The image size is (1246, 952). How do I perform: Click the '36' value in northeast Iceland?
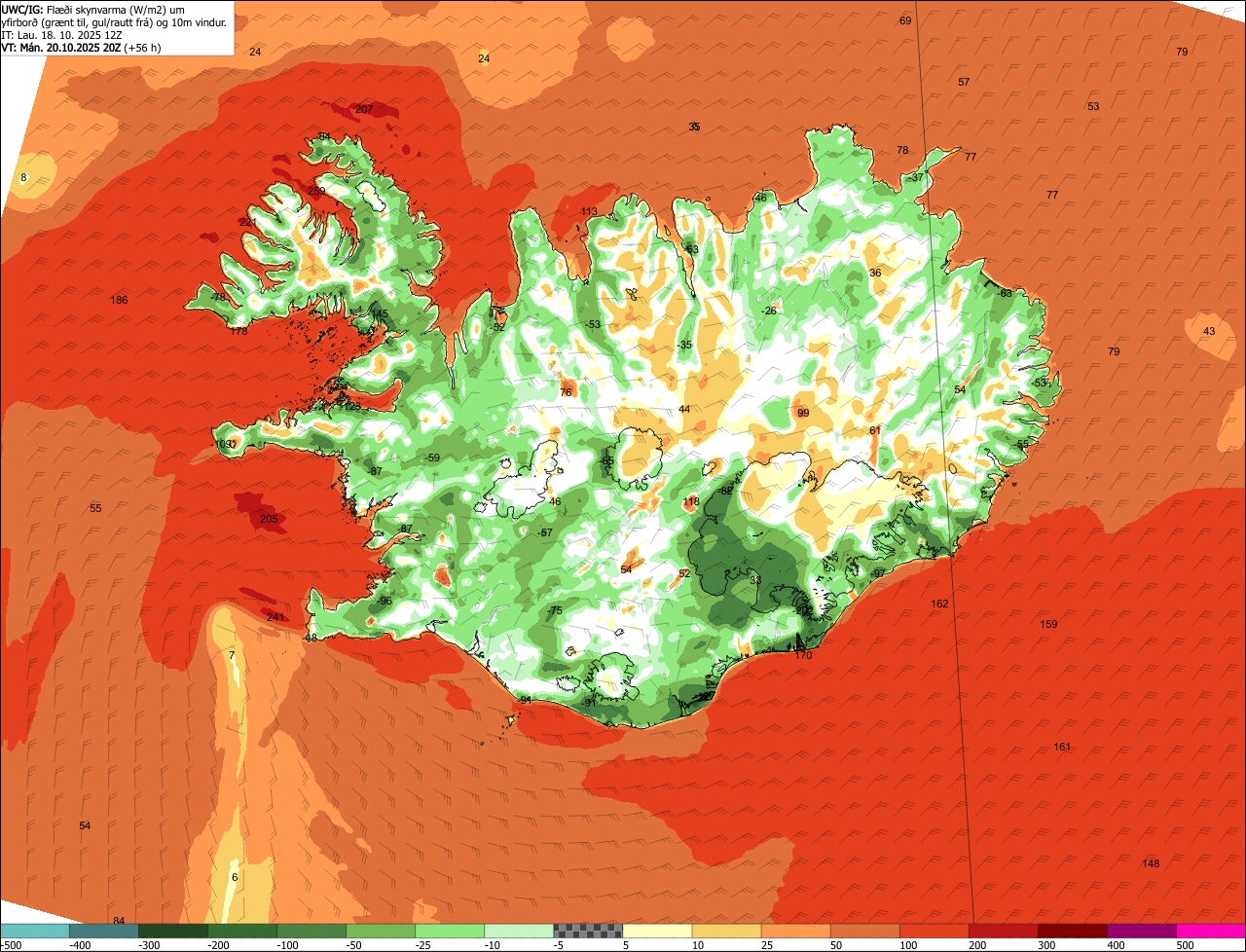pos(875,273)
